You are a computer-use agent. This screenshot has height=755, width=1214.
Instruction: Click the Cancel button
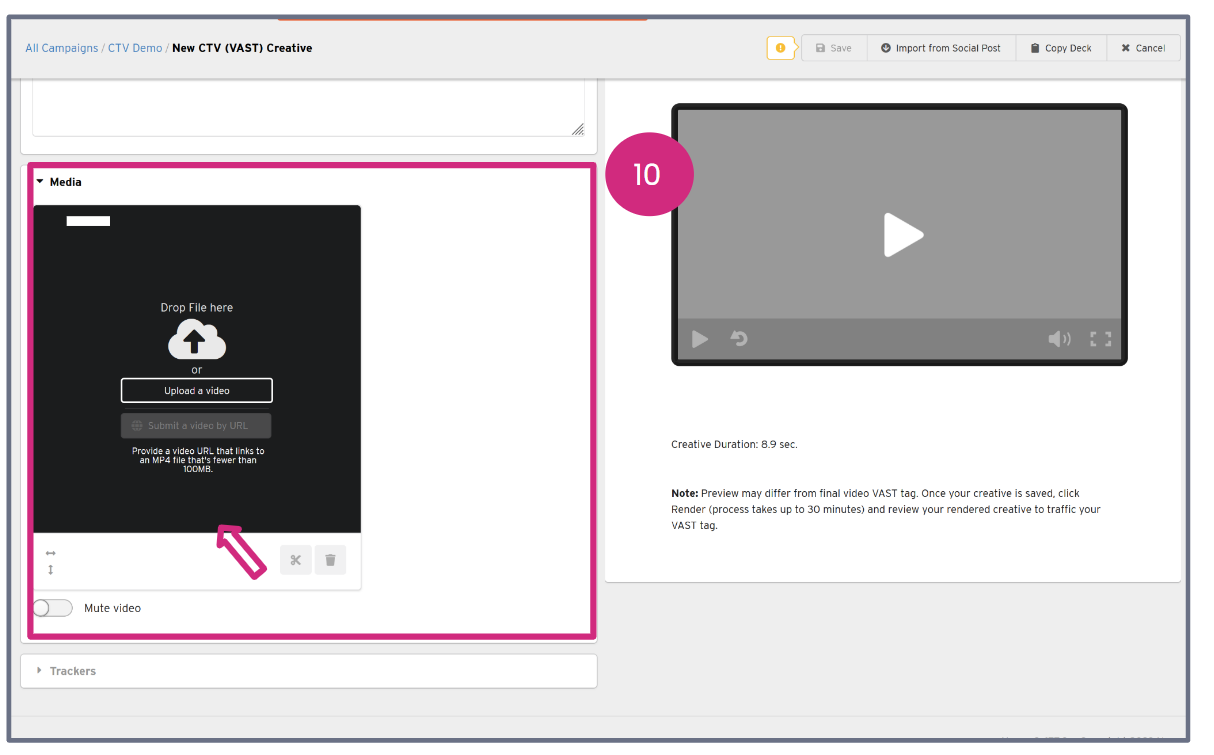(1143, 48)
